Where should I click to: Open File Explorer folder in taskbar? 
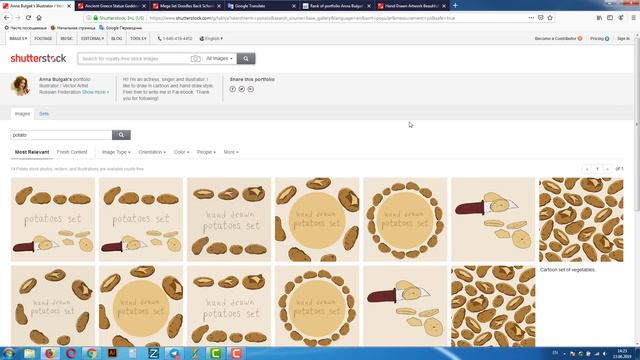[x=29, y=353]
